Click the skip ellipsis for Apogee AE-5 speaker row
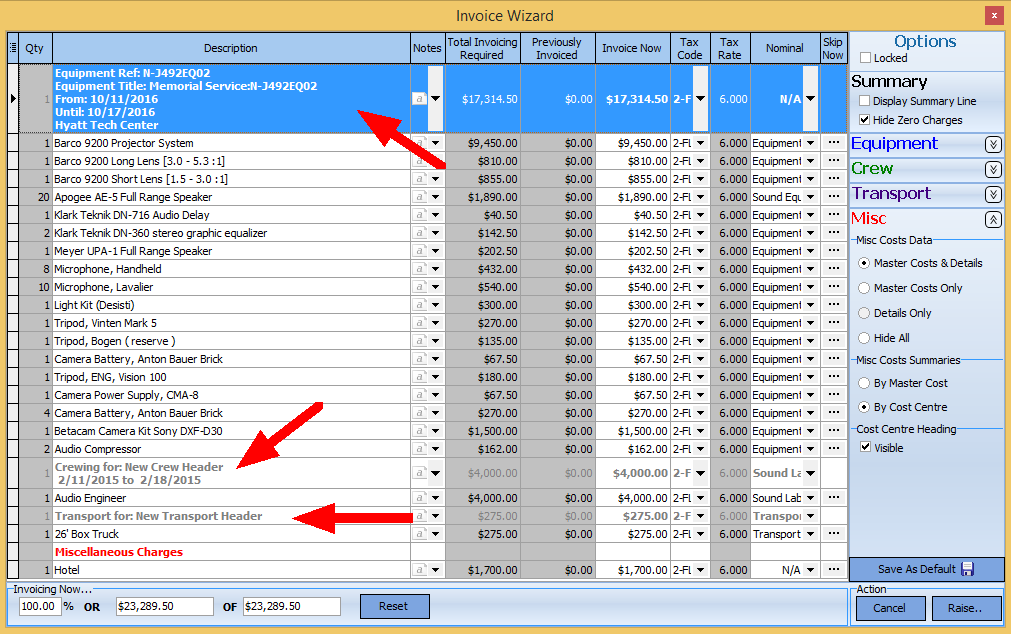 point(833,197)
